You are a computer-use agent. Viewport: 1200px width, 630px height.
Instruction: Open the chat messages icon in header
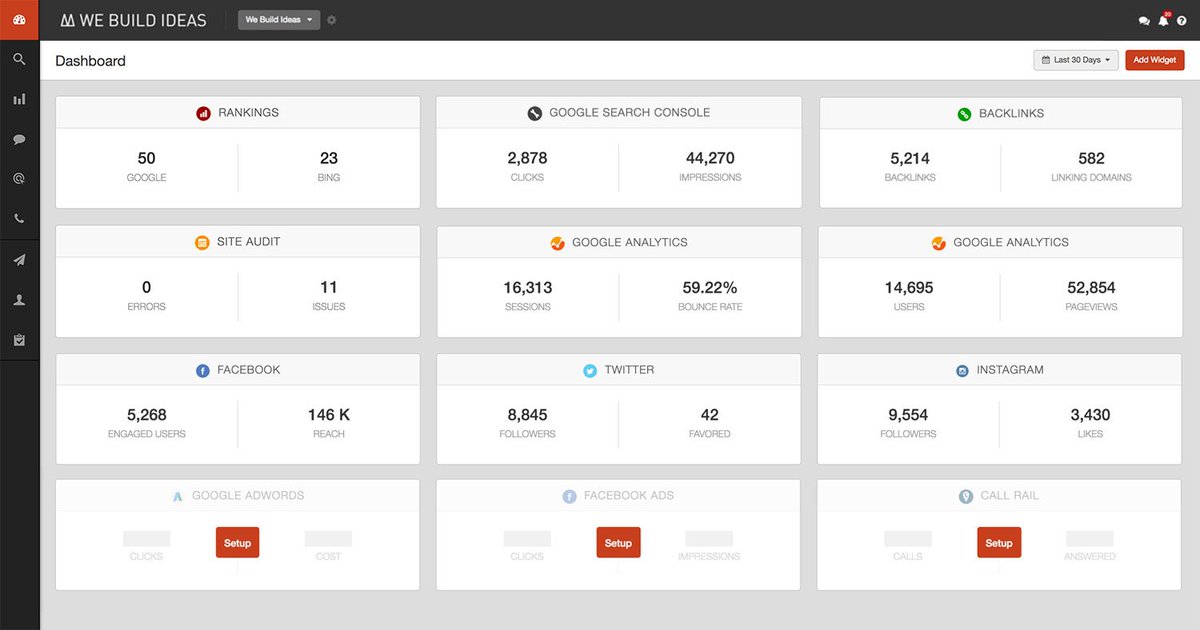(x=1144, y=20)
